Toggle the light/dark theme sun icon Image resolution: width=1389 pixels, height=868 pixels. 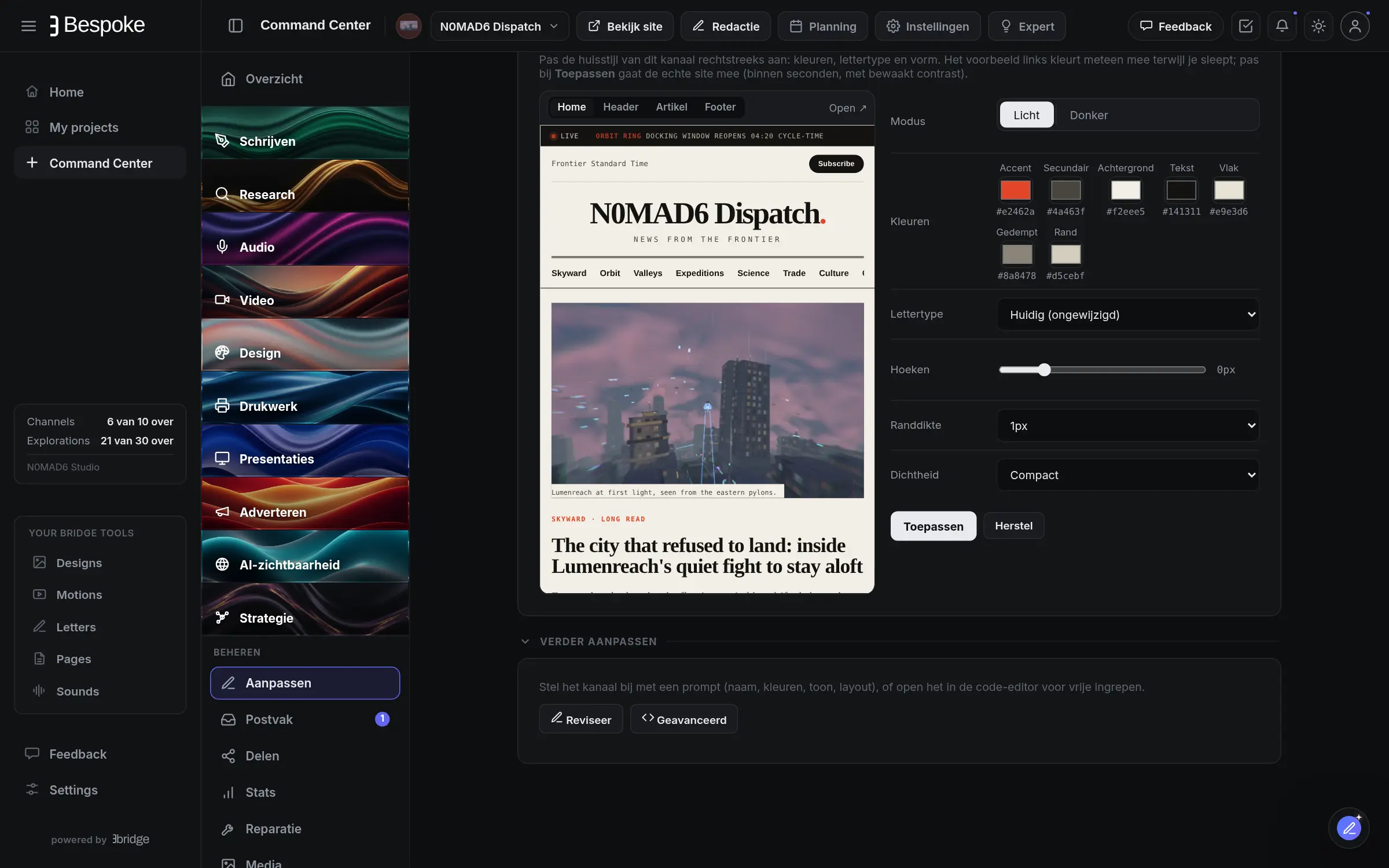coord(1318,26)
